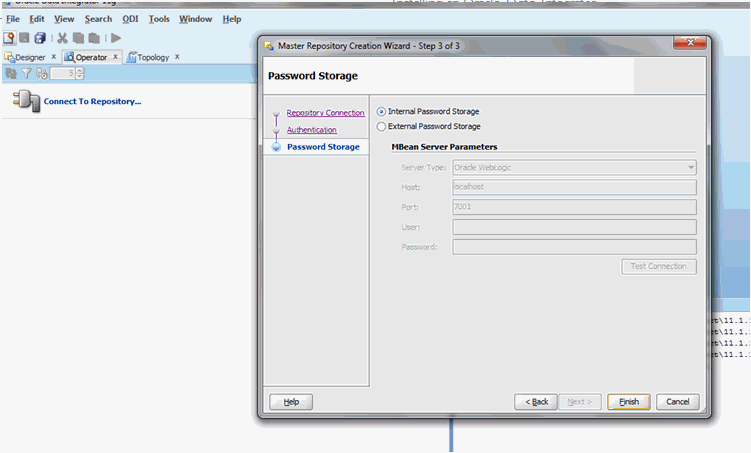The image size is (751, 453).
Task: Close the Topology tab
Action: click(x=177, y=57)
